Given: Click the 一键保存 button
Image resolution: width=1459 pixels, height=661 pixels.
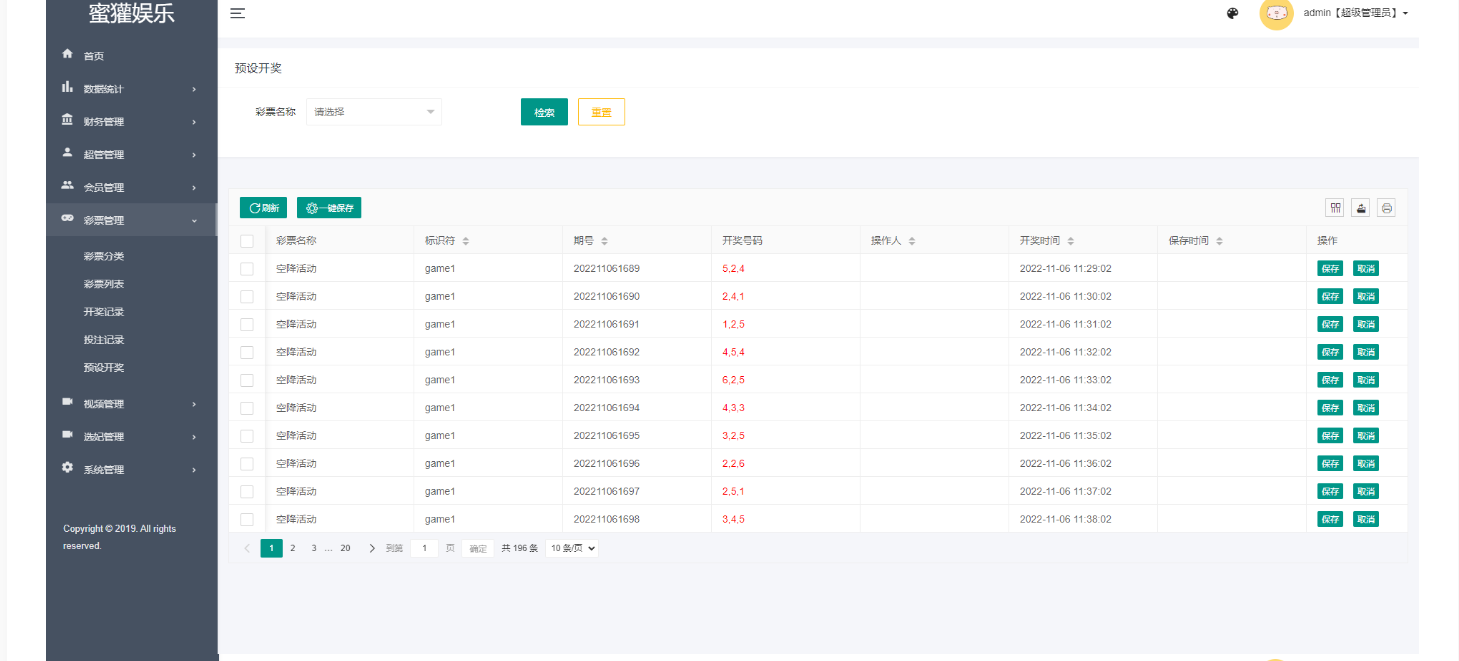Looking at the screenshot, I should tap(329, 208).
